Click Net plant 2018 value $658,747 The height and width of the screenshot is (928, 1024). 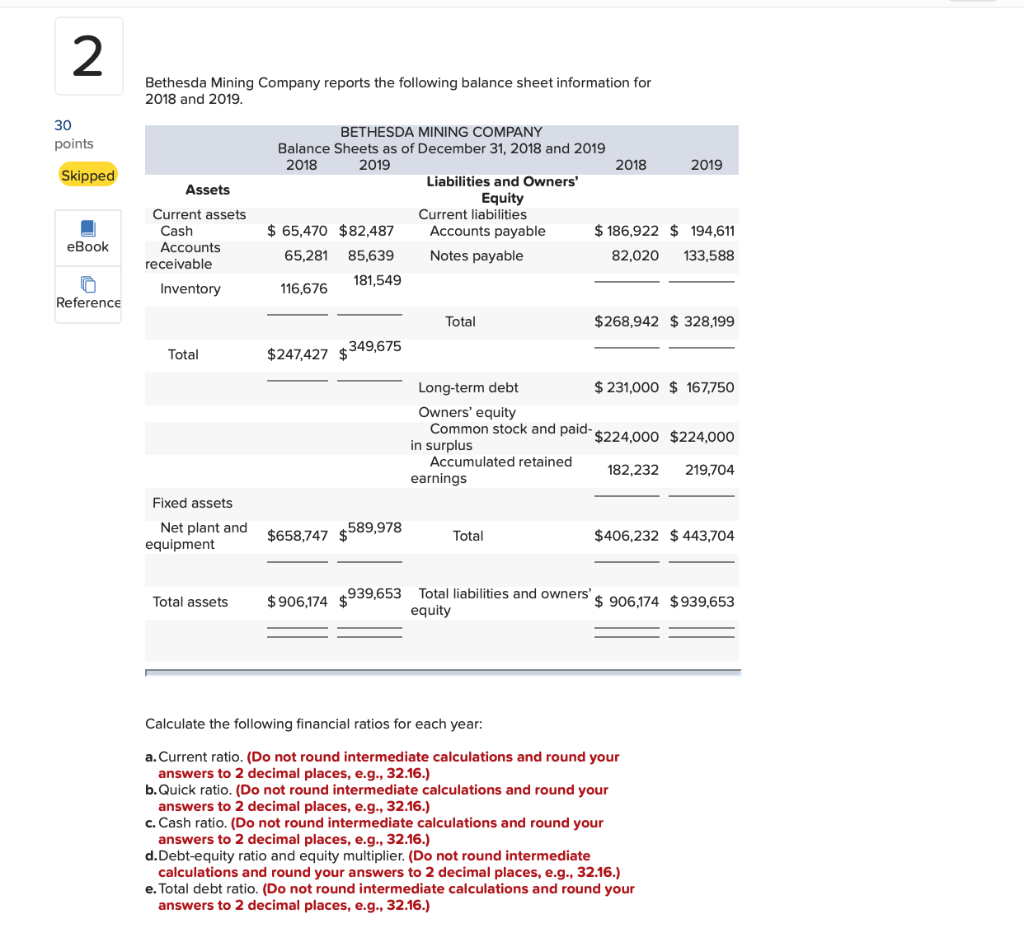297,536
